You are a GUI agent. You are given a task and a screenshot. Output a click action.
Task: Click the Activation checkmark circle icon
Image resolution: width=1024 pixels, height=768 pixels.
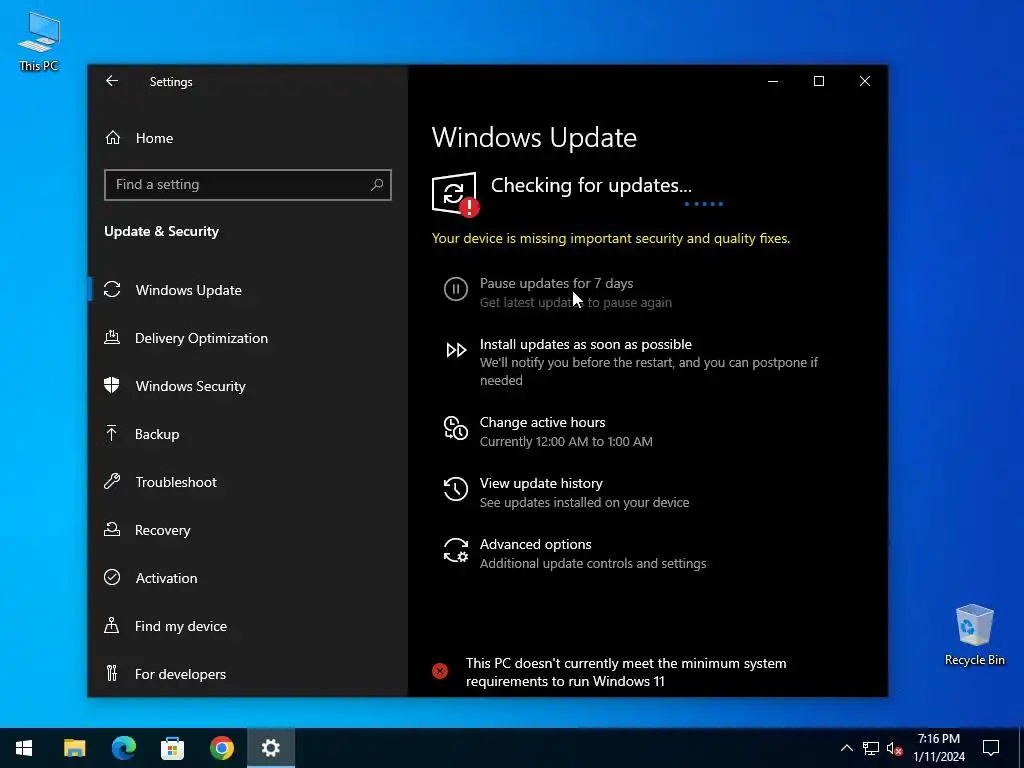click(112, 577)
